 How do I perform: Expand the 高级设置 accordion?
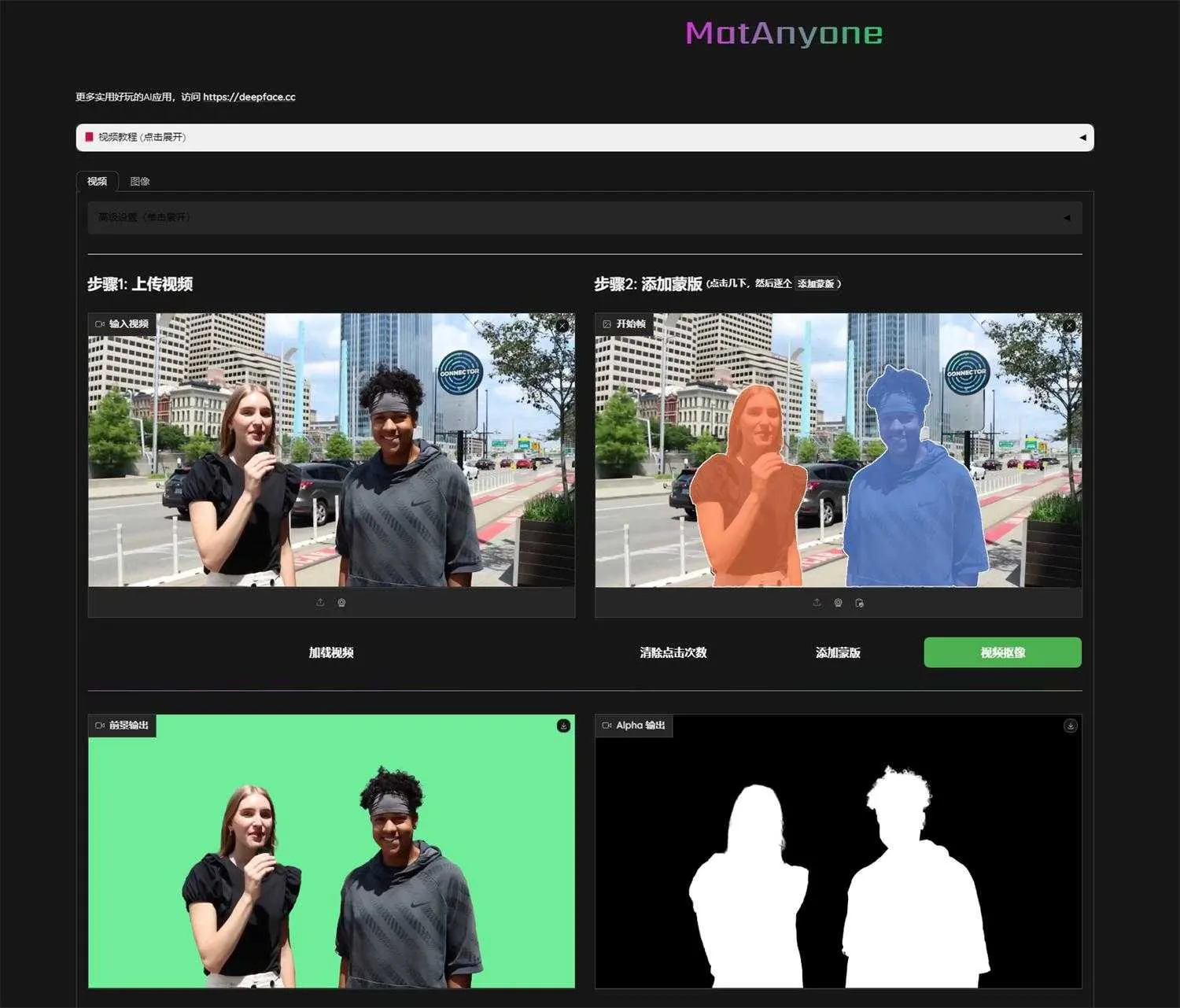point(584,217)
